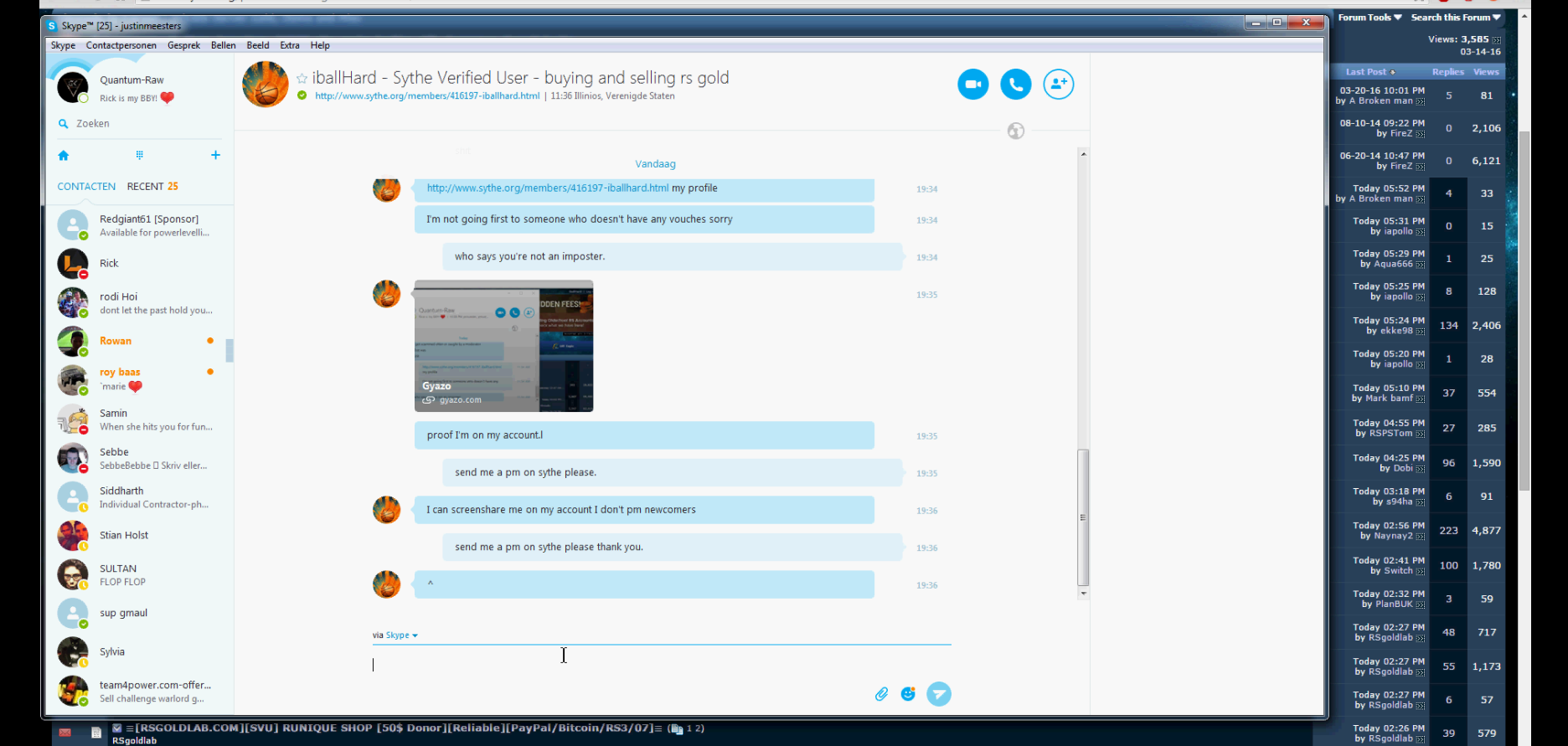The height and width of the screenshot is (746, 1568).
Task: Open the Gyazo screenshot thumbnail
Action: click(x=503, y=346)
